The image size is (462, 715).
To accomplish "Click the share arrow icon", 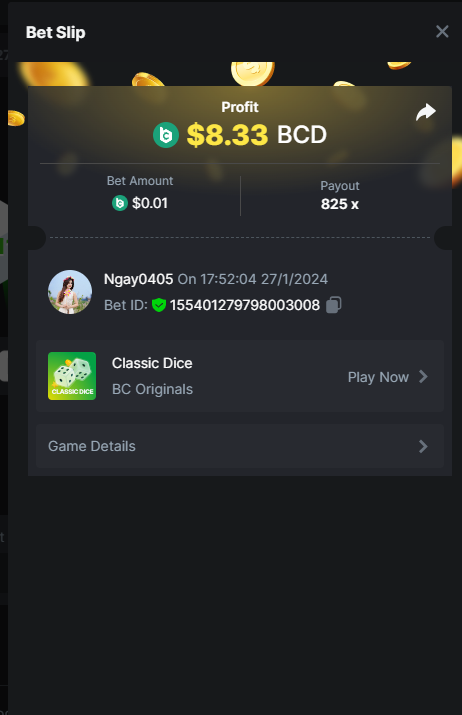I will (426, 112).
